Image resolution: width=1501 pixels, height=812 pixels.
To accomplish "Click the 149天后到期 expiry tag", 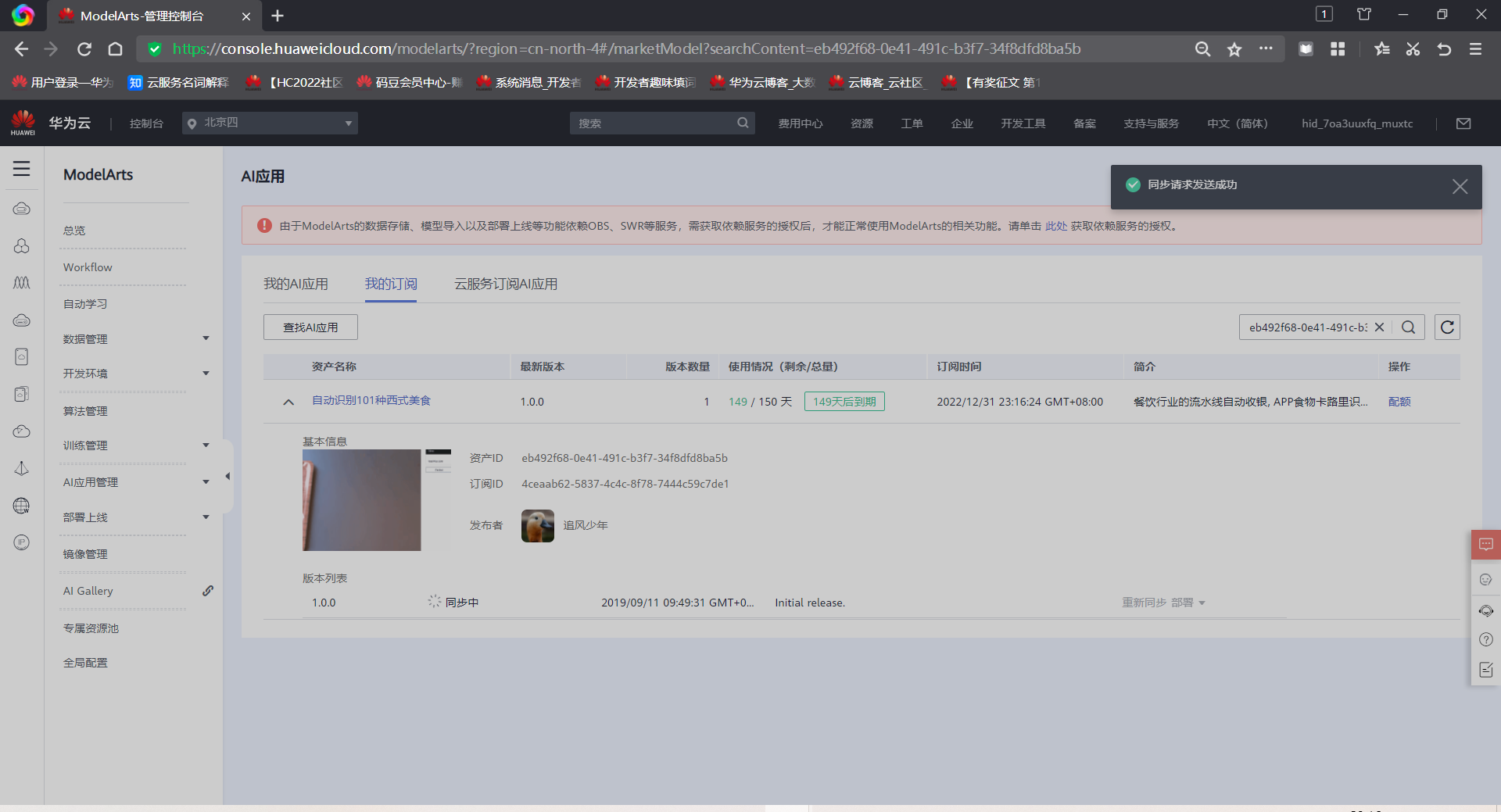I will 844,402.
